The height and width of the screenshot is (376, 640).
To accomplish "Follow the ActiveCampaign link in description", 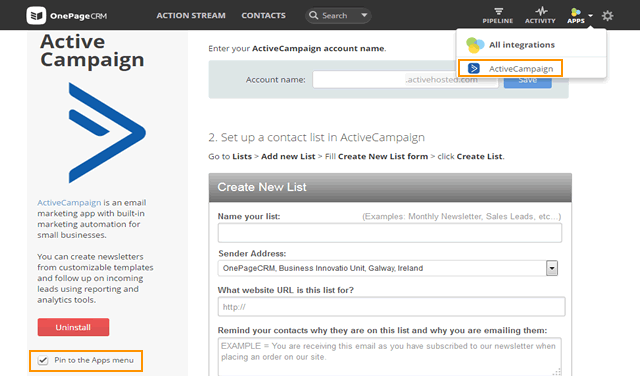I will [x=69, y=202].
